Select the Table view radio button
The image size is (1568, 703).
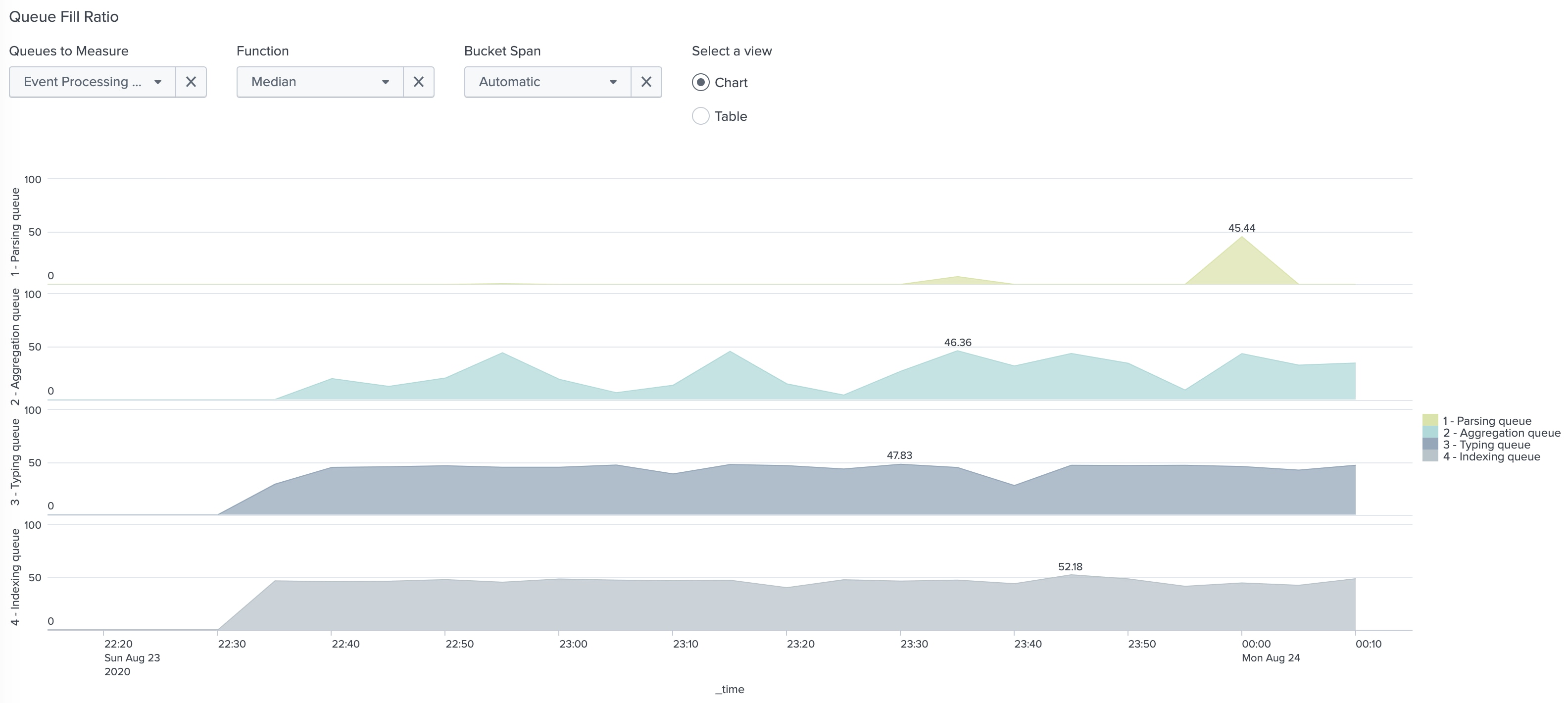coord(701,116)
